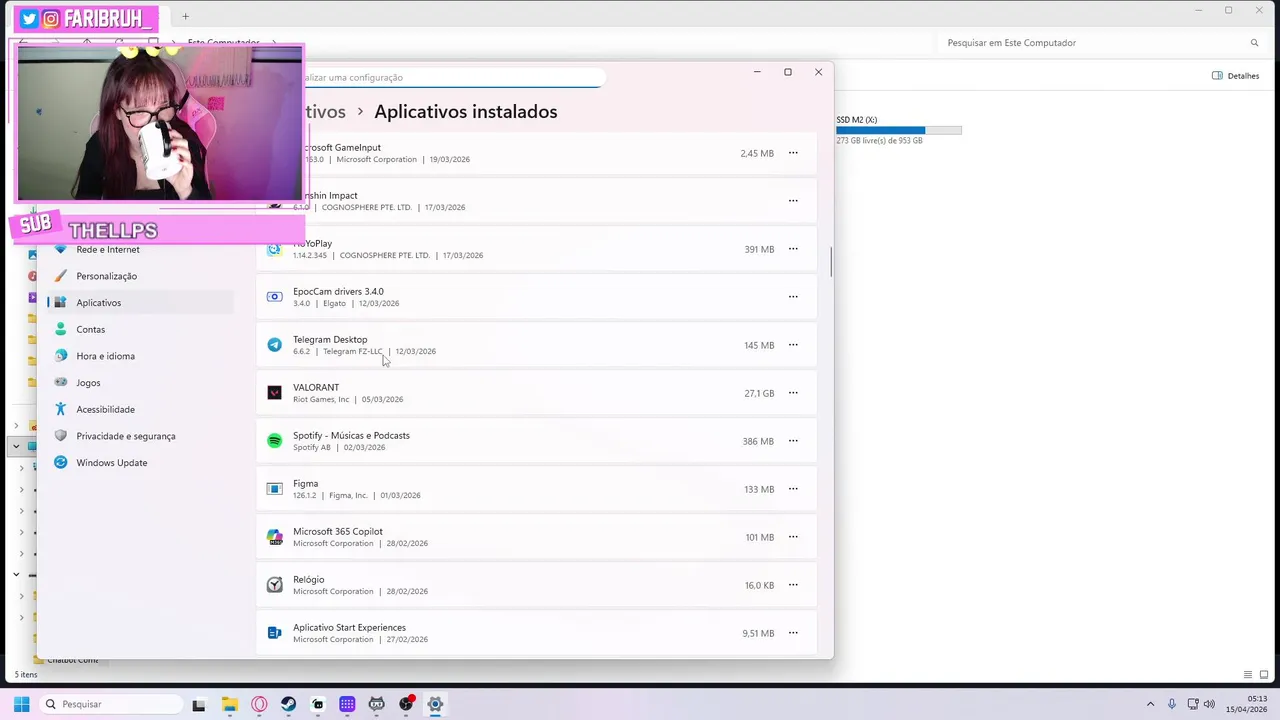The height and width of the screenshot is (720, 1280).
Task: Click the 'Aplicativos instalados' page heading
Action: pos(466,112)
